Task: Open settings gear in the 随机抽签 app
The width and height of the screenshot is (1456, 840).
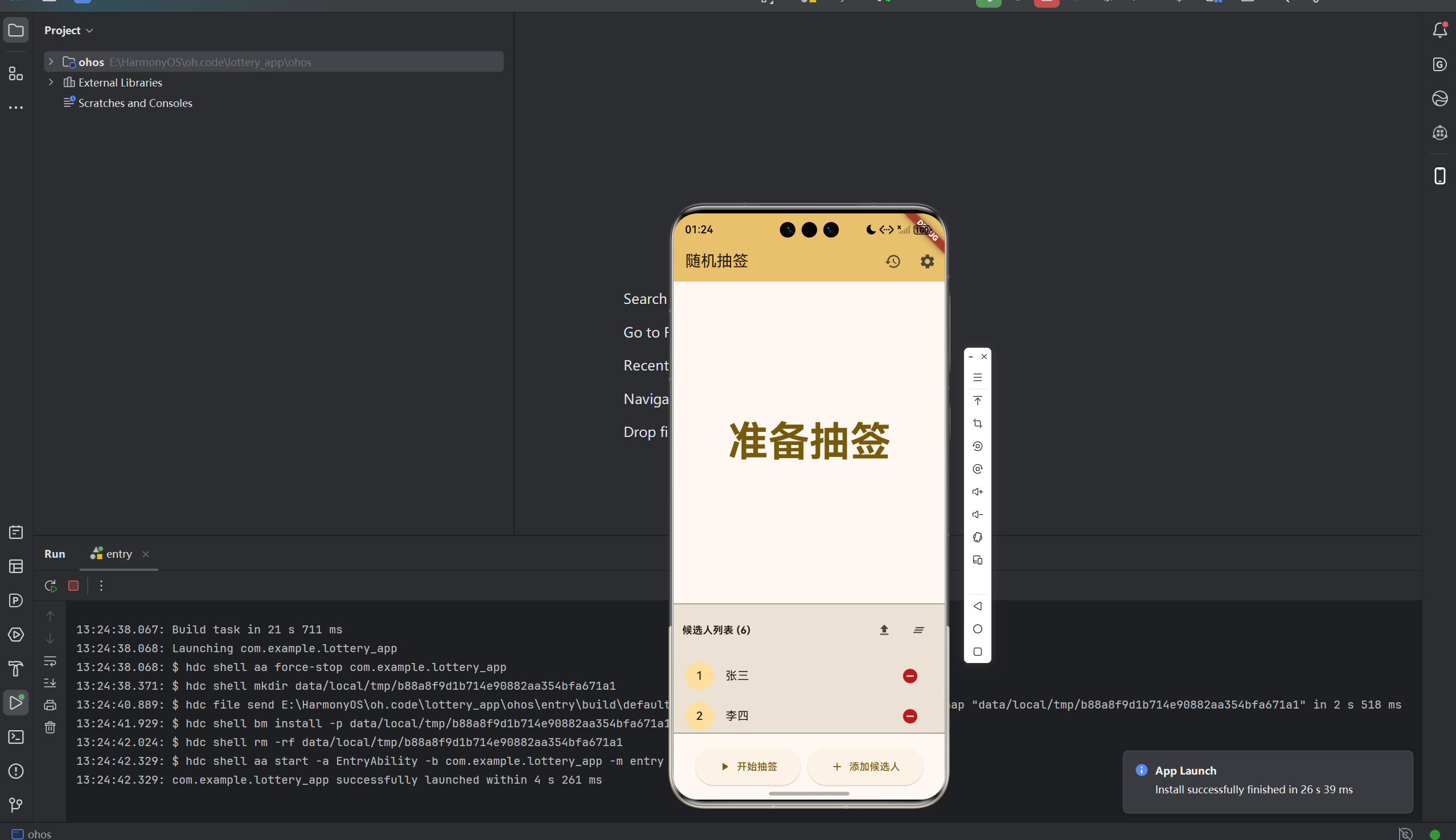Action: (x=927, y=261)
